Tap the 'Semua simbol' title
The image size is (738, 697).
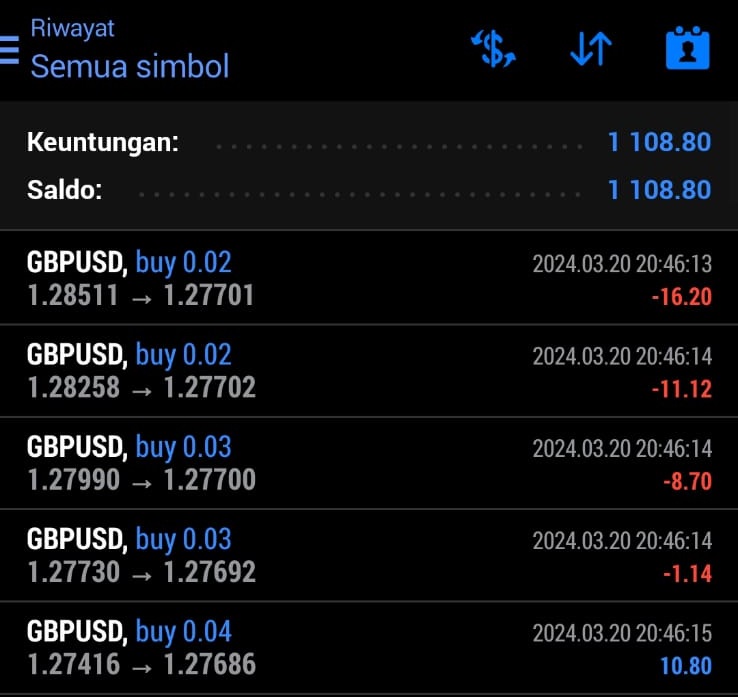[x=130, y=66]
